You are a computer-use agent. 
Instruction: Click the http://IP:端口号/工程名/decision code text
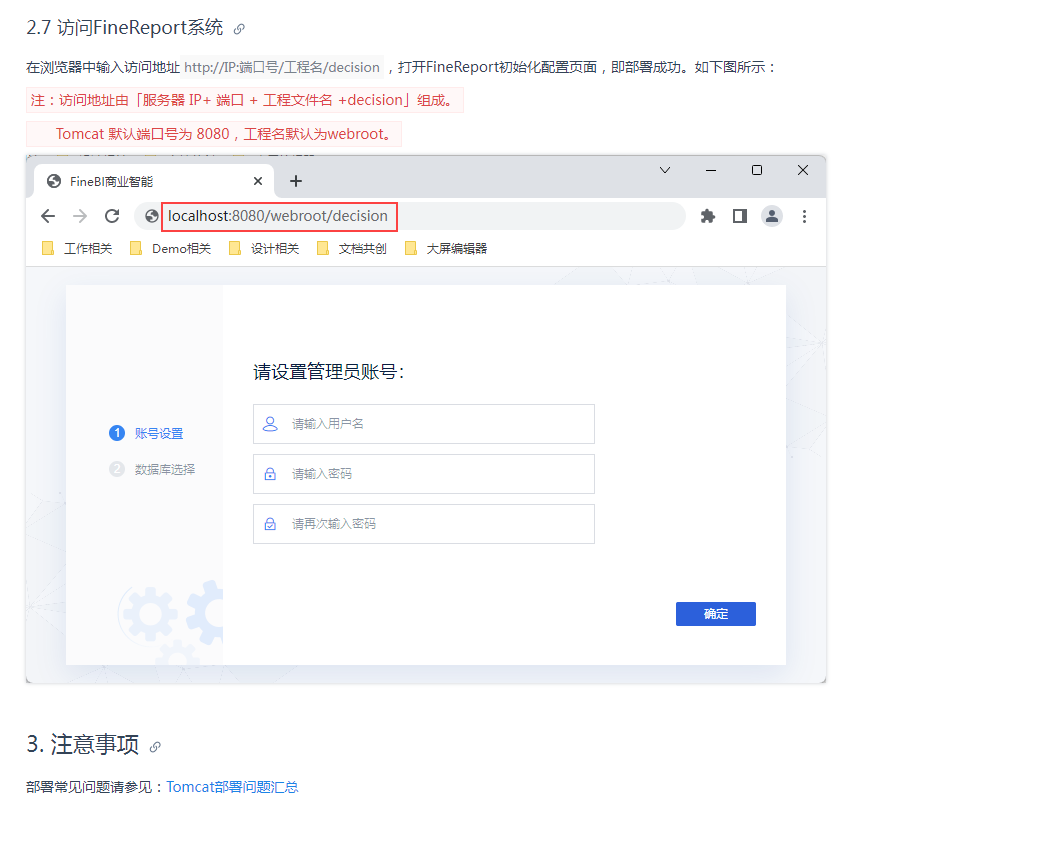[282, 67]
